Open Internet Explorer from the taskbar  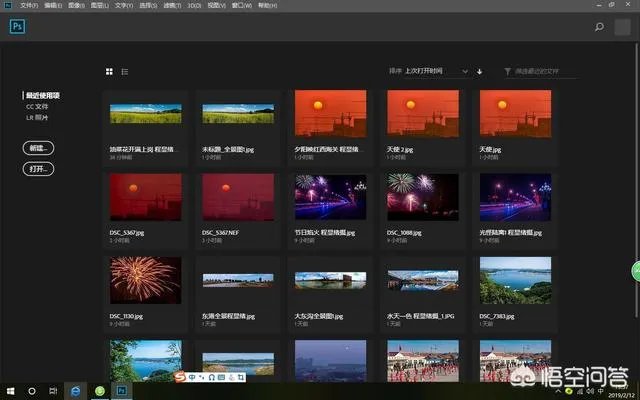[76, 391]
